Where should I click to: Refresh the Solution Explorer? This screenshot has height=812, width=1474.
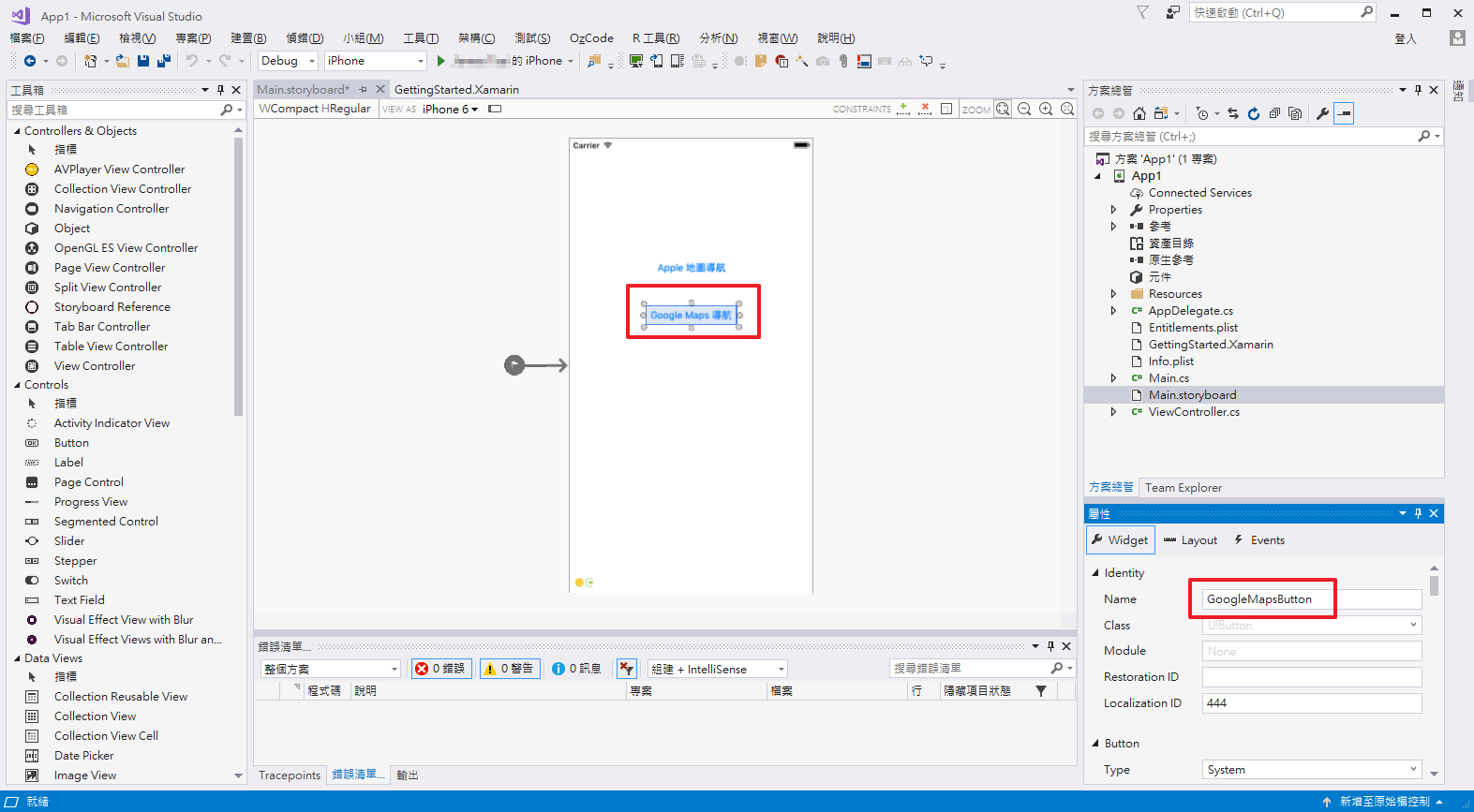click(x=1254, y=113)
